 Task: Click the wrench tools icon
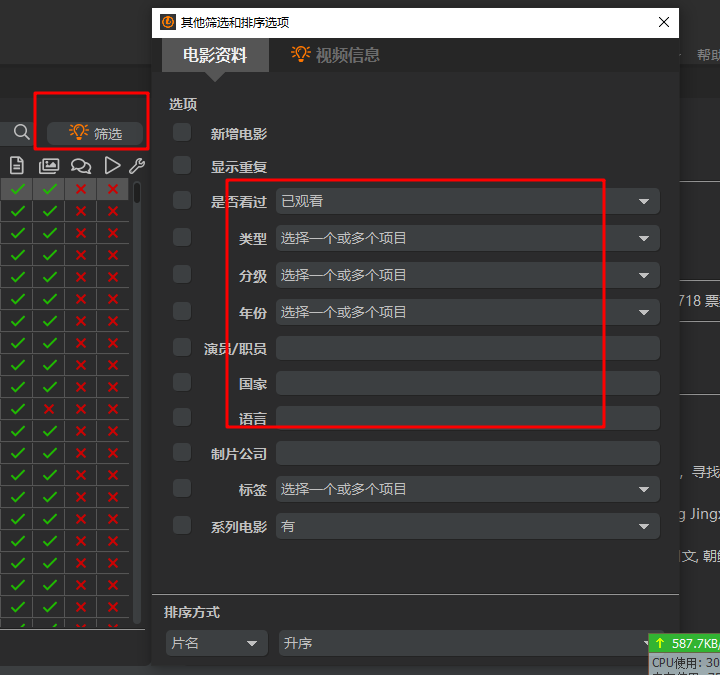pos(137,165)
